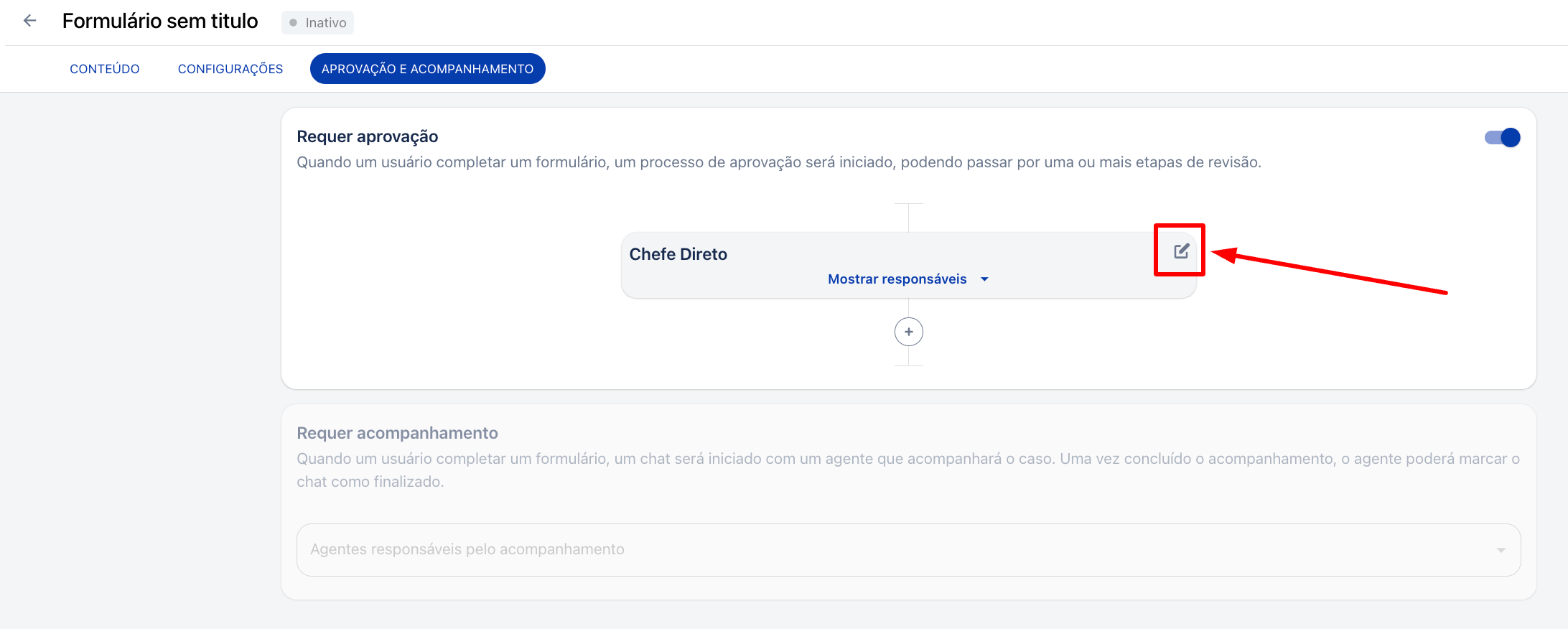Select the APROVAÇÃO E ACOMPANHAMENTO tab
Viewport: 1568px width, 629px height.
[427, 69]
